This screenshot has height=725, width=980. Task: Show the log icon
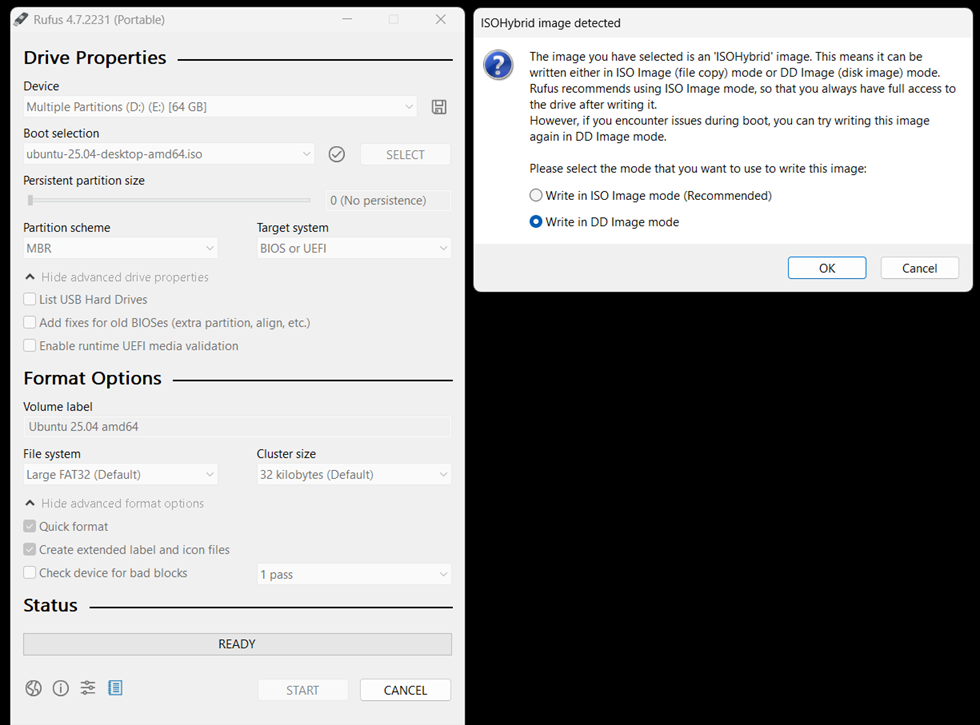click(115, 688)
